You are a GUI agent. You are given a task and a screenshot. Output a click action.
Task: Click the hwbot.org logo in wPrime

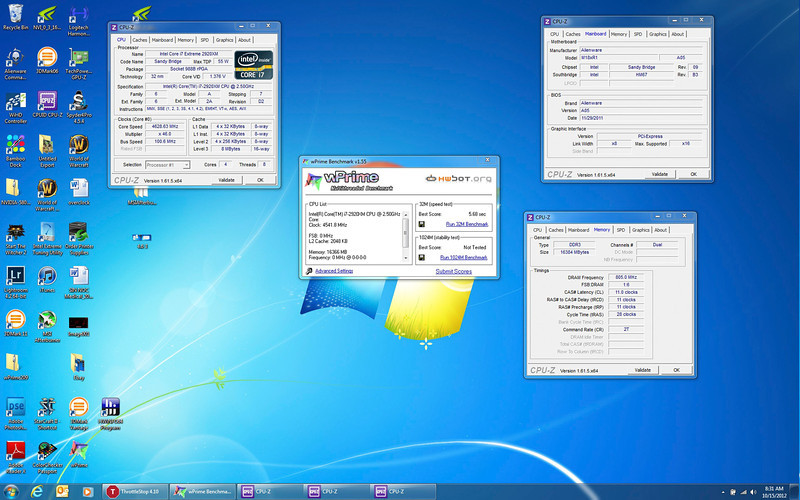(459, 179)
